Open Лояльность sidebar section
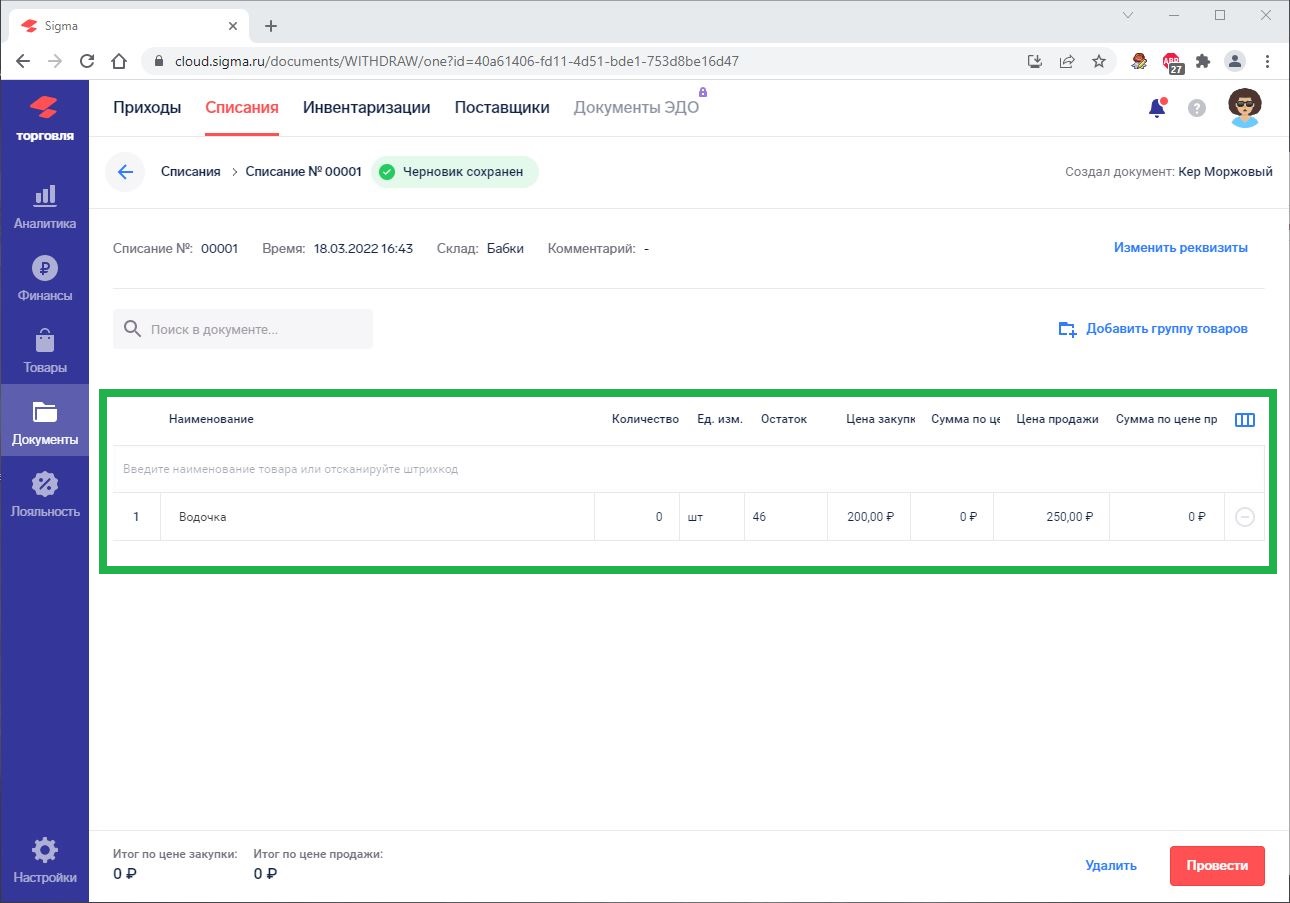Screen dimensions: 1290x903 [44, 495]
